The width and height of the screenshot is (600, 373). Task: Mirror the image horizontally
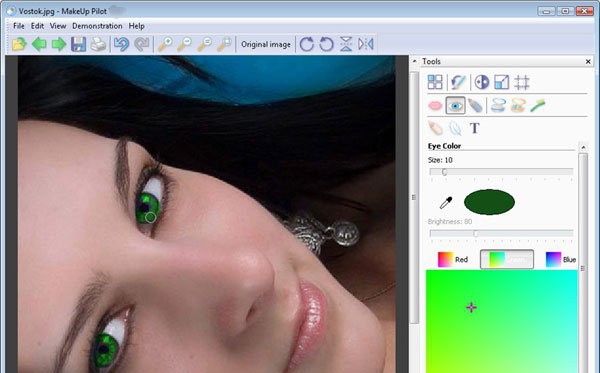coord(366,44)
